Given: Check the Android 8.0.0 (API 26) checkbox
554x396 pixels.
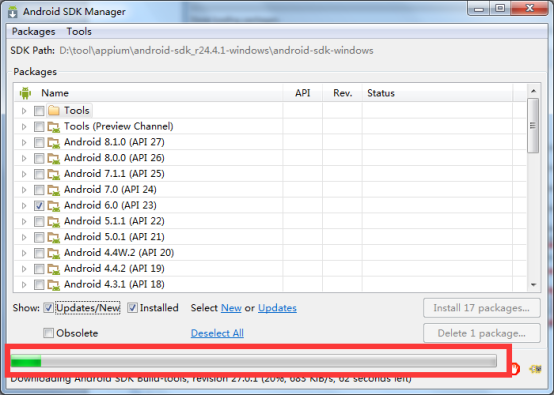Looking at the screenshot, I should (39, 158).
